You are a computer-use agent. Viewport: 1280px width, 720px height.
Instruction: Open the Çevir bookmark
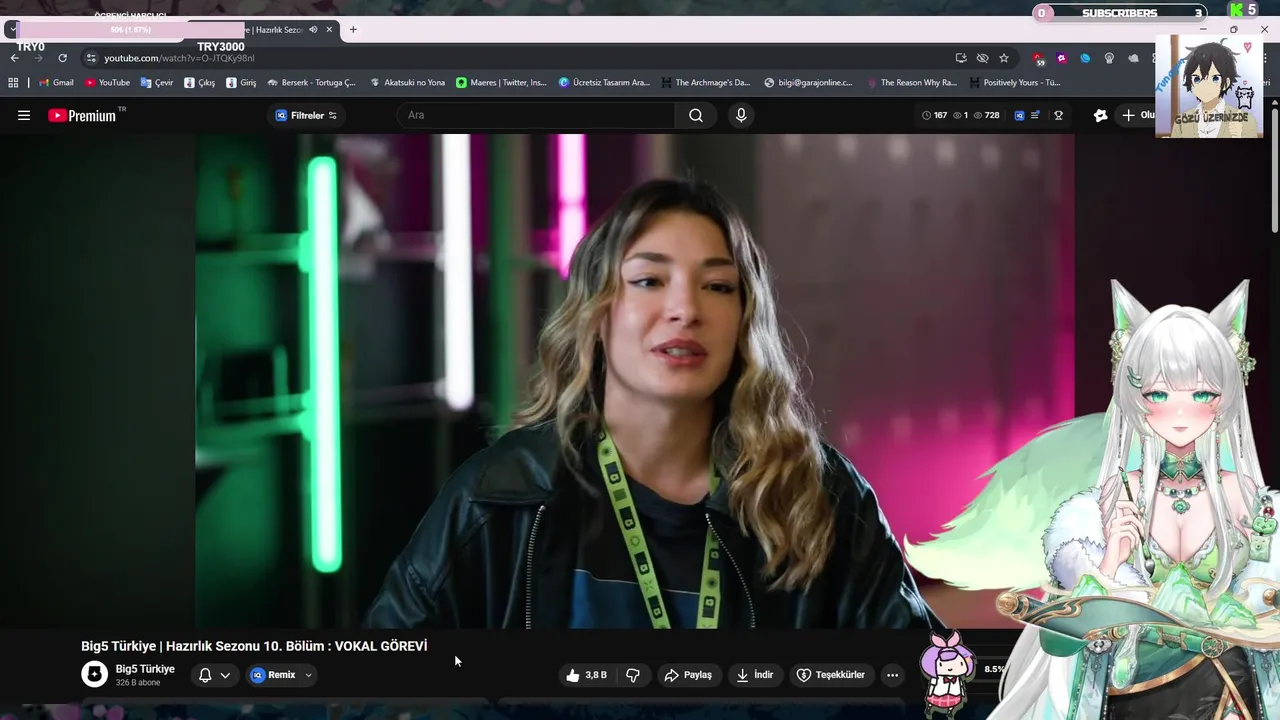click(x=157, y=83)
